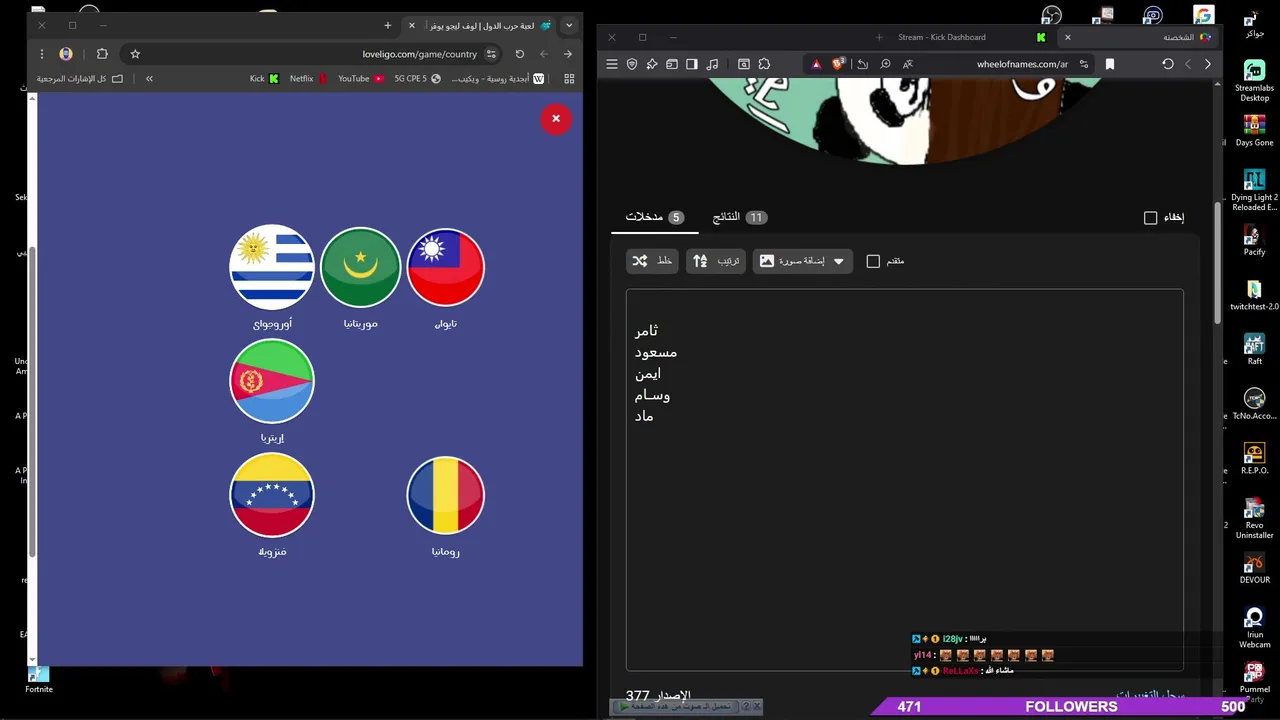Viewport: 1280px width, 720px height.
Task: Reload the wheelofnames page
Action: click(1167, 64)
